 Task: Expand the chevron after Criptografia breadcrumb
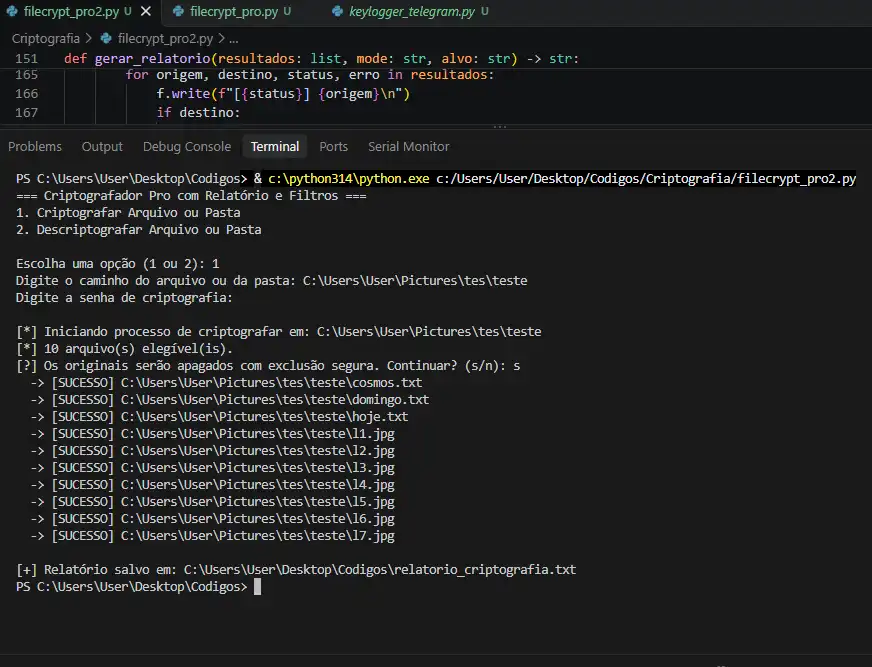coord(88,38)
